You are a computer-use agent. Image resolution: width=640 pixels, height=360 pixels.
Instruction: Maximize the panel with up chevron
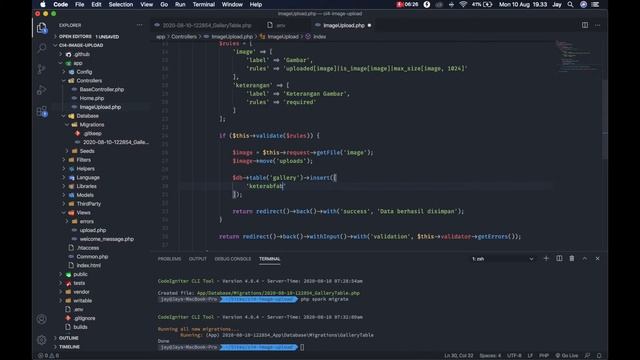coord(584,258)
